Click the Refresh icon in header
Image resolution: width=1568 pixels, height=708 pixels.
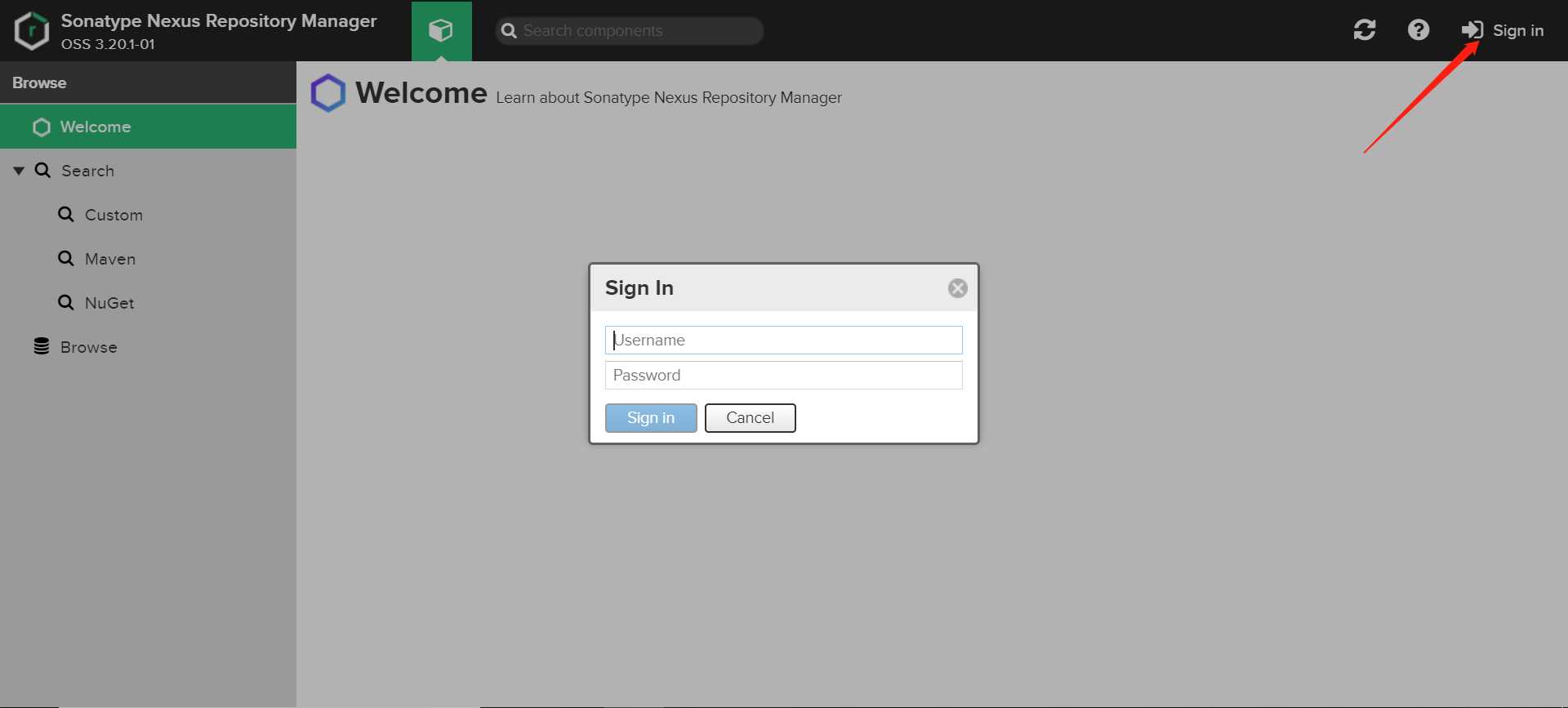1365,30
